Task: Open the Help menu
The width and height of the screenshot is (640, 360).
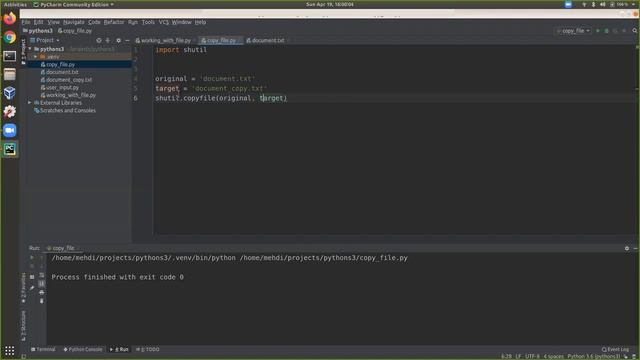Action: (x=200, y=22)
